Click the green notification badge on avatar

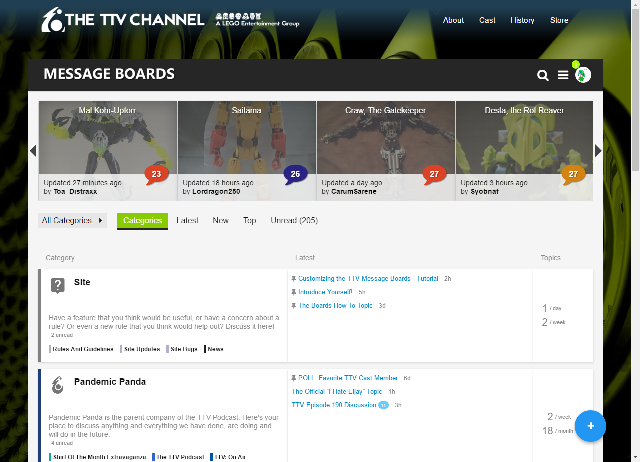click(576, 64)
